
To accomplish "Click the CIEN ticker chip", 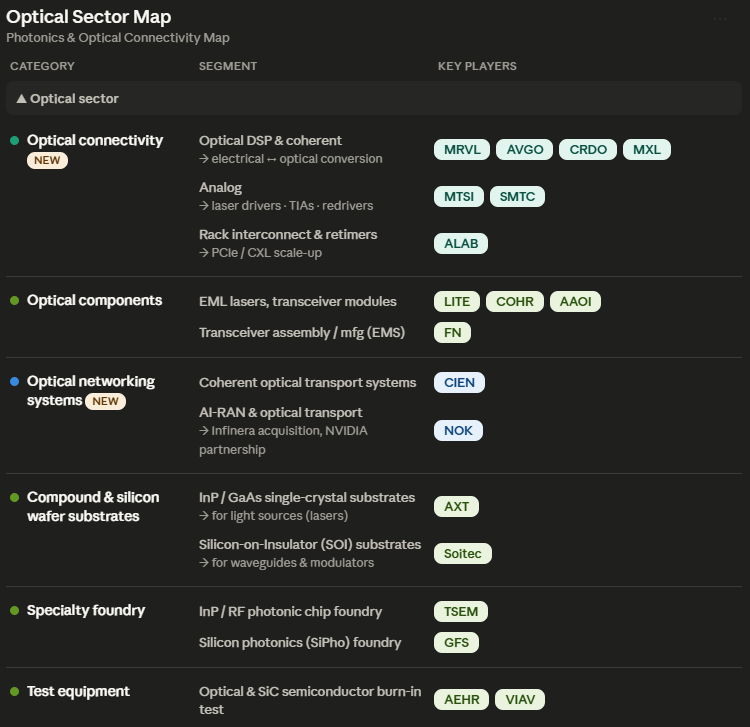I will pyautogui.click(x=459, y=383).
